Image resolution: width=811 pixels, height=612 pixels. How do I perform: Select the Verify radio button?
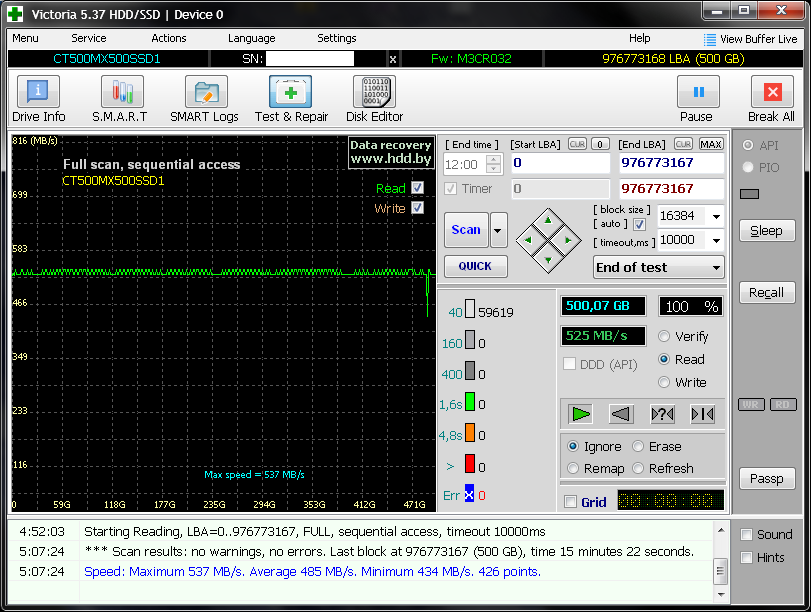[664, 336]
